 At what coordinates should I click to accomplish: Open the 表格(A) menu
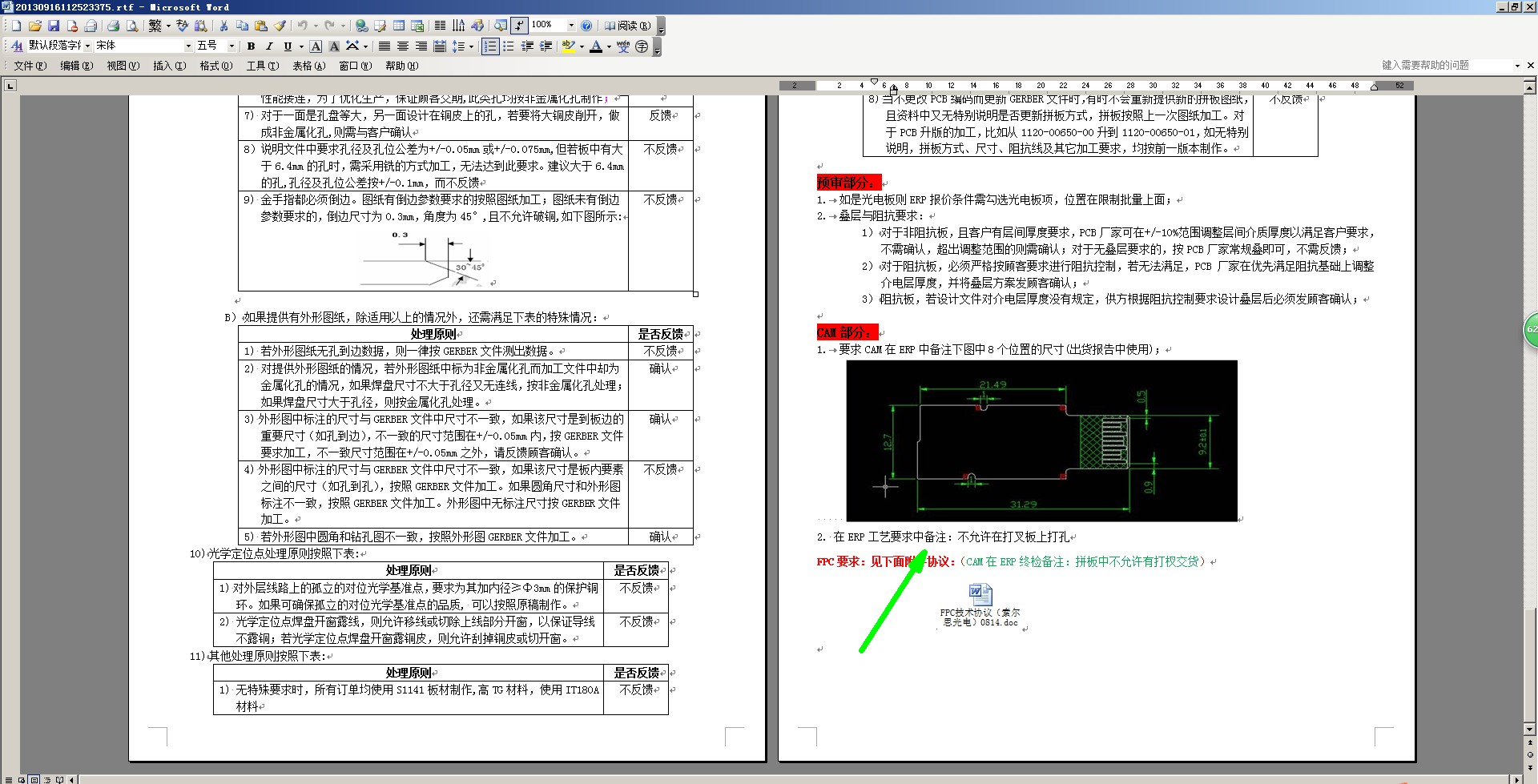click(x=308, y=66)
